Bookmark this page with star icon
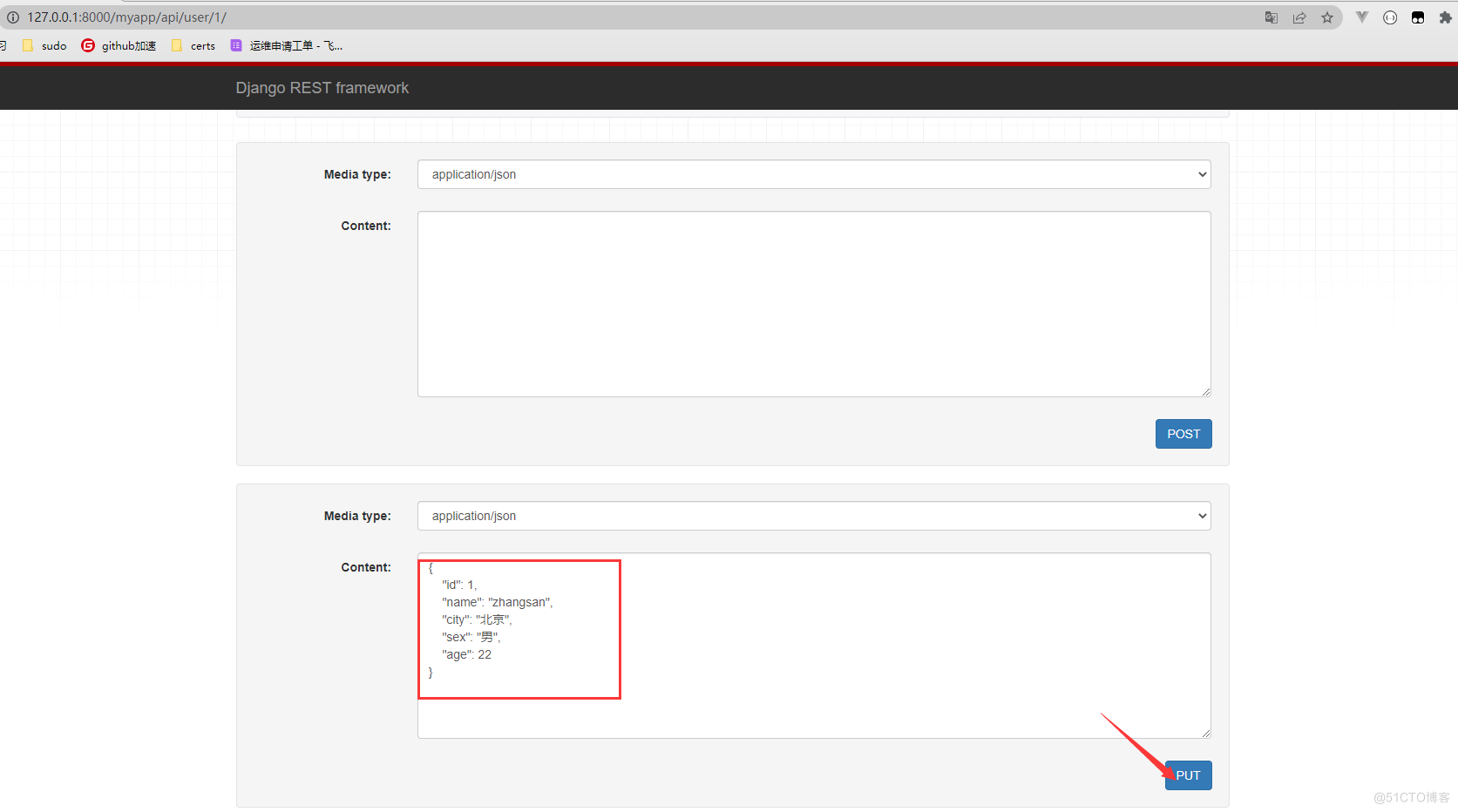This screenshot has width=1458, height=812. (1327, 17)
